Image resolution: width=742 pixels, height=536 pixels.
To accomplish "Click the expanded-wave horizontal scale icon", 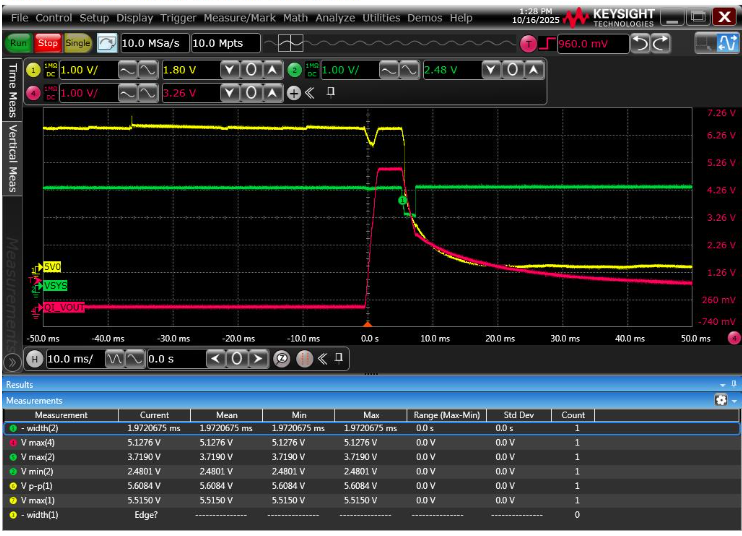I will click(135, 359).
